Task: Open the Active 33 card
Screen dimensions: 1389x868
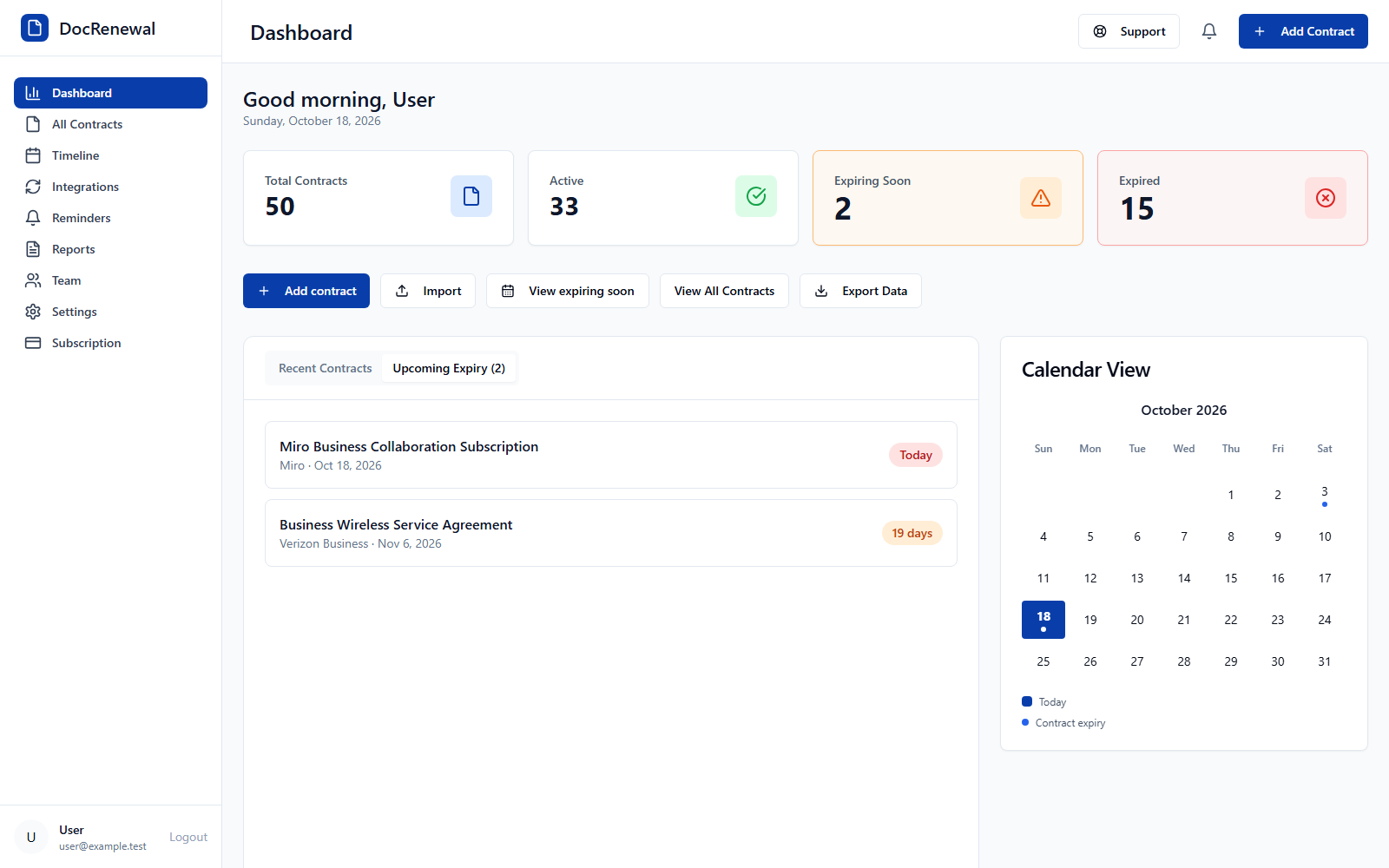Action: tap(663, 198)
